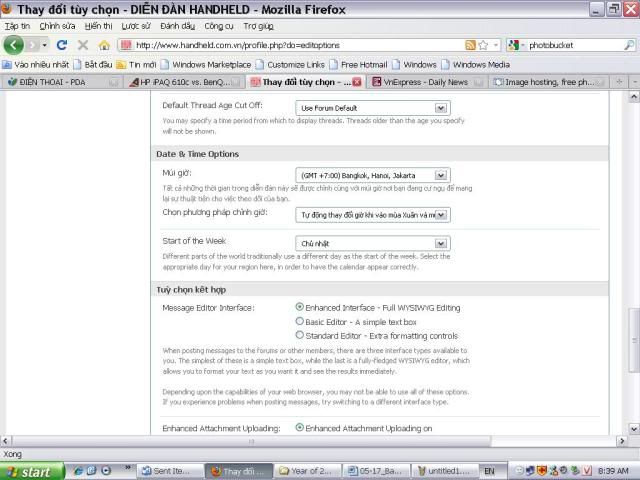Open the Đánh dấu menu
This screenshot has width=640, height=480.
(177, 25)
